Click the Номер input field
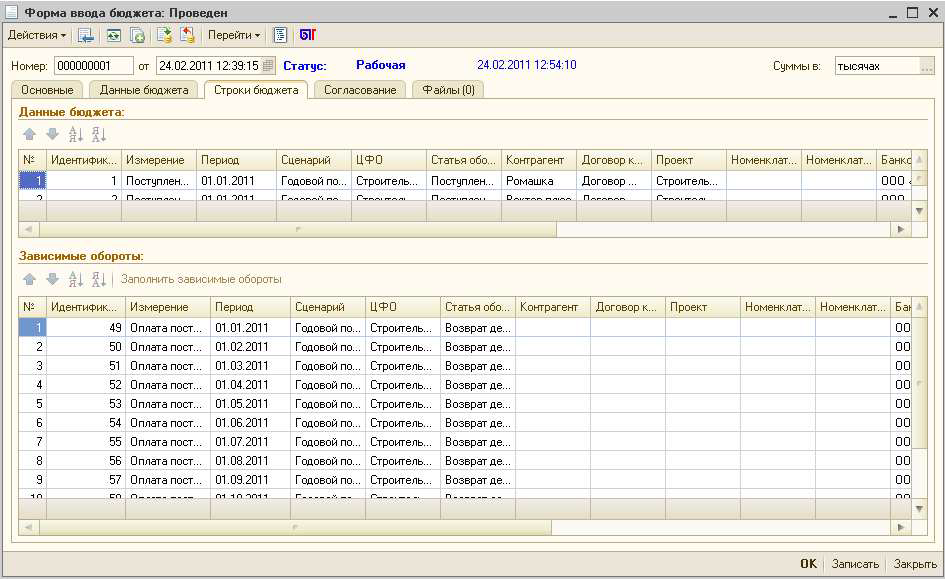 tap(94, 66)
